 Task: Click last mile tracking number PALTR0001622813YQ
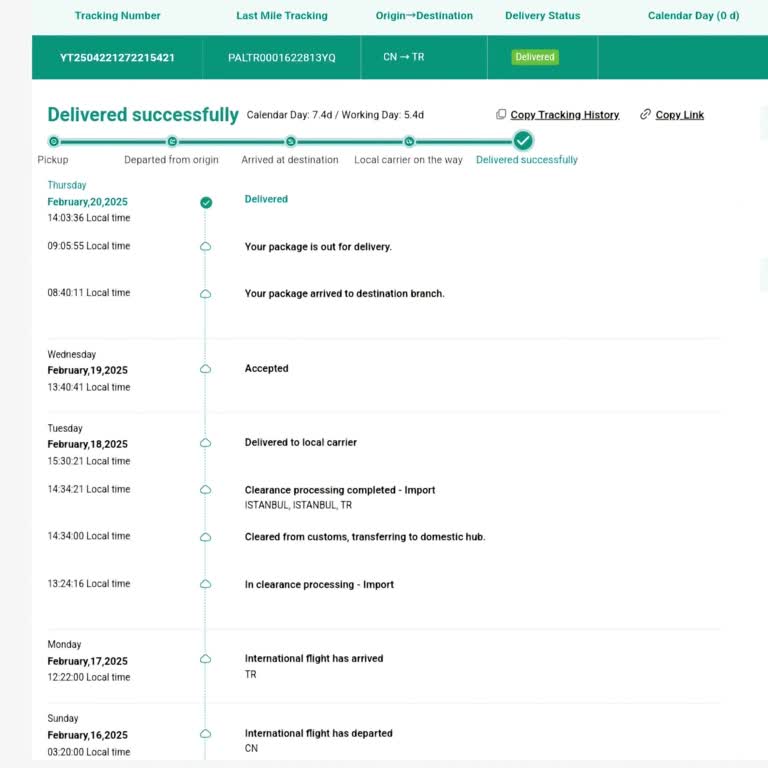(x=282, y=57)
